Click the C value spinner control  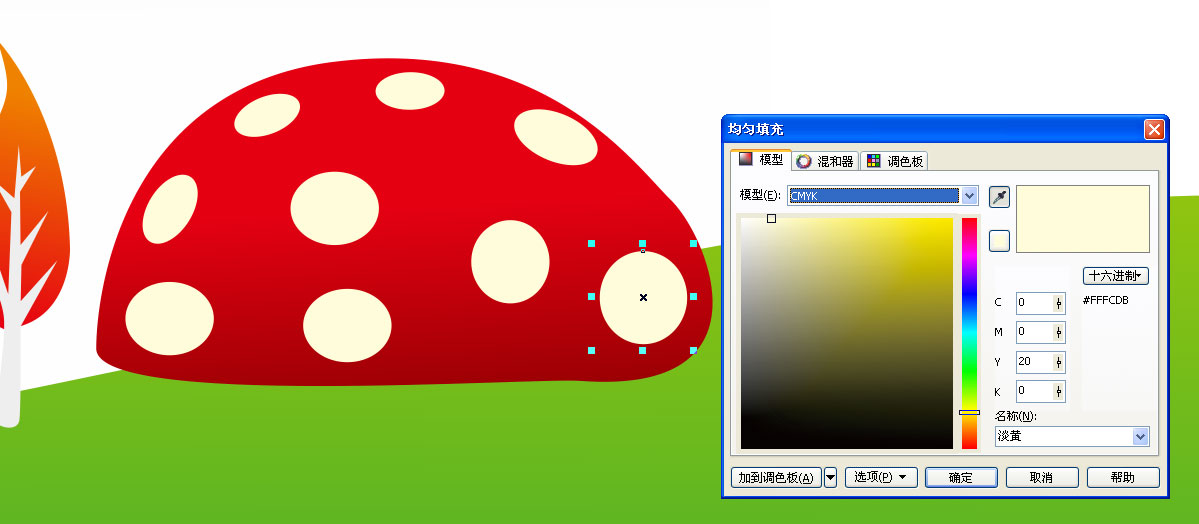pyautogui.click(x=1059, y=303)
